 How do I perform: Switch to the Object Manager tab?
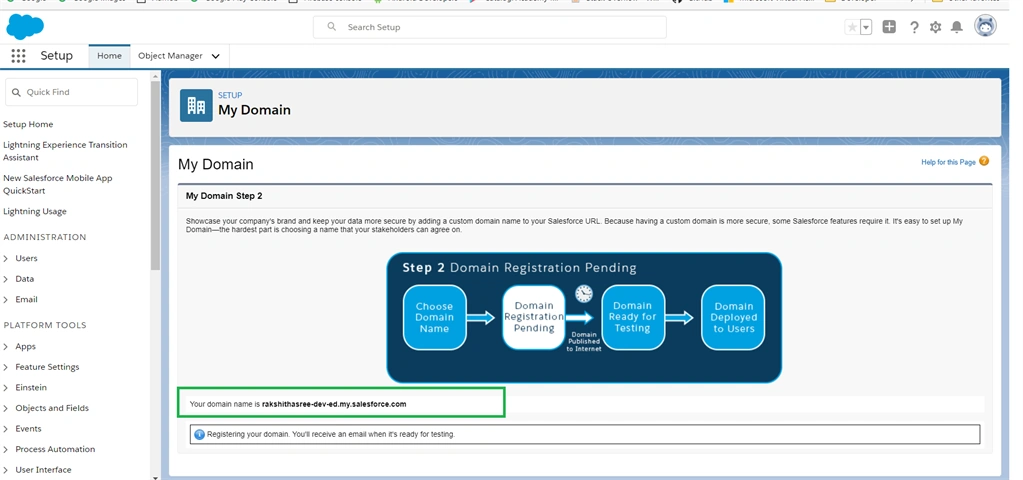[170, 56]
